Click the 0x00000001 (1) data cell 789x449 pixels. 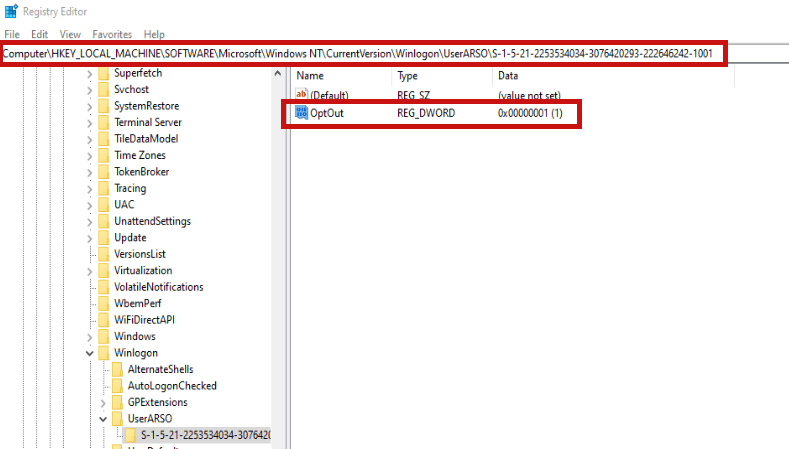click(530, 113)
